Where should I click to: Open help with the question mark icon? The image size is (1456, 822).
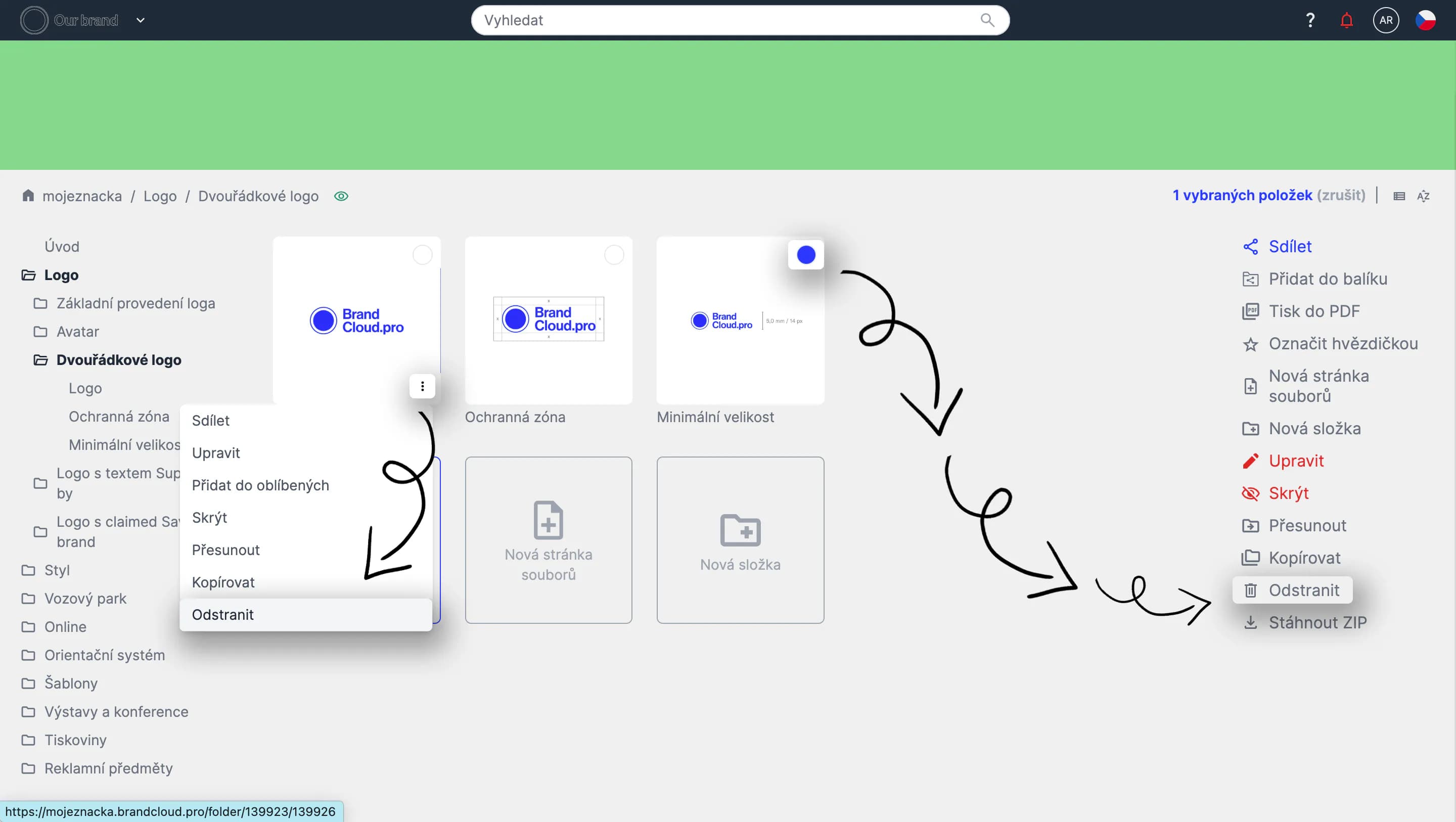tap(1310, 20)
